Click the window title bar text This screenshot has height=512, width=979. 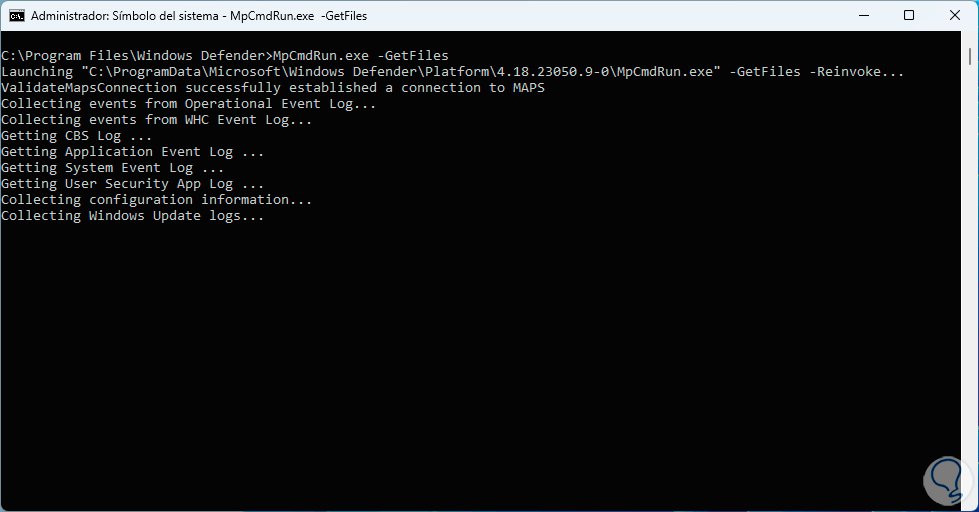point(199,16)
